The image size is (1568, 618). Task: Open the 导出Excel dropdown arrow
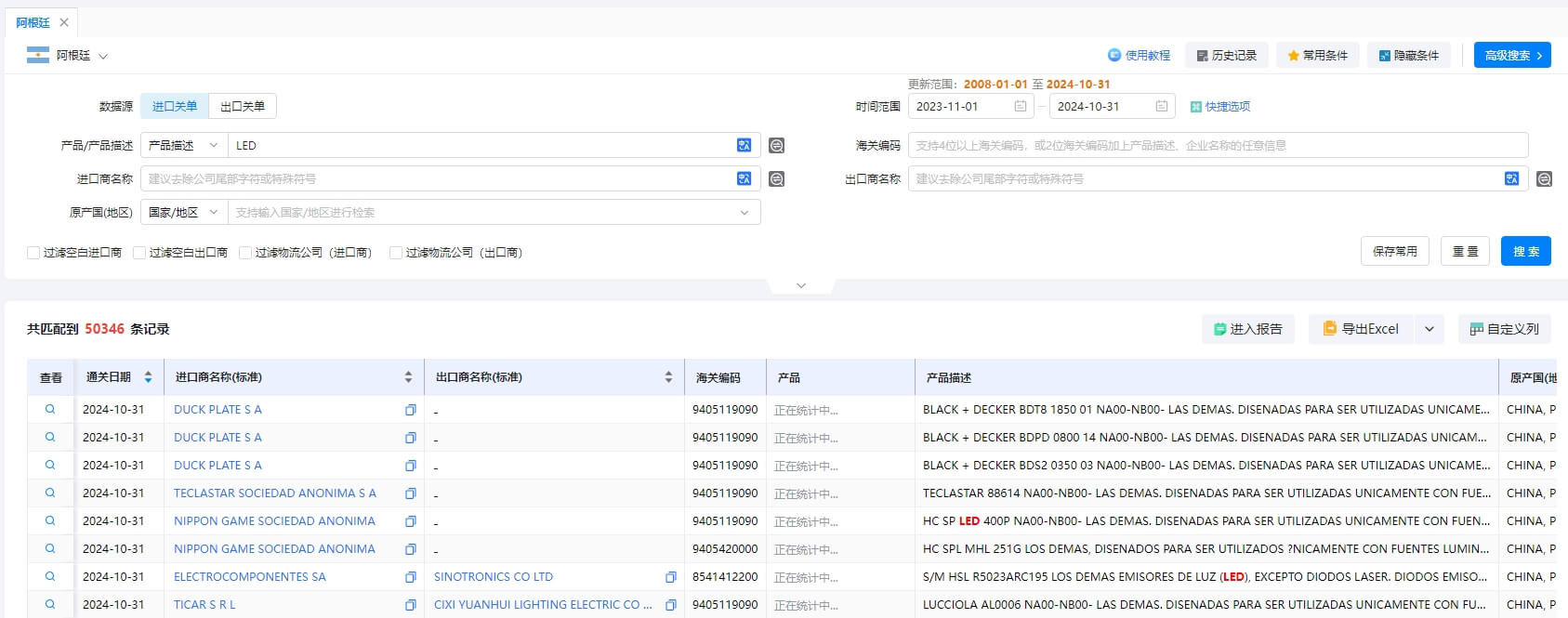(1430, 329)
